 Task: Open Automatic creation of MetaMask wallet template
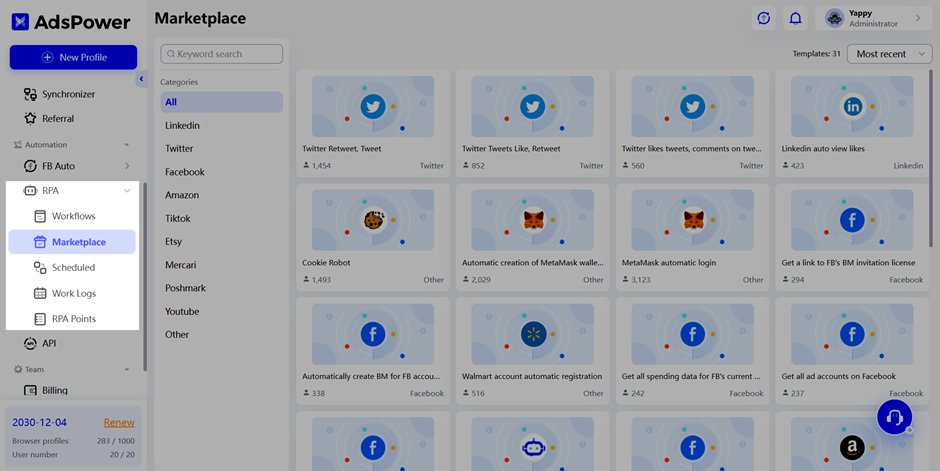point(532,237)
